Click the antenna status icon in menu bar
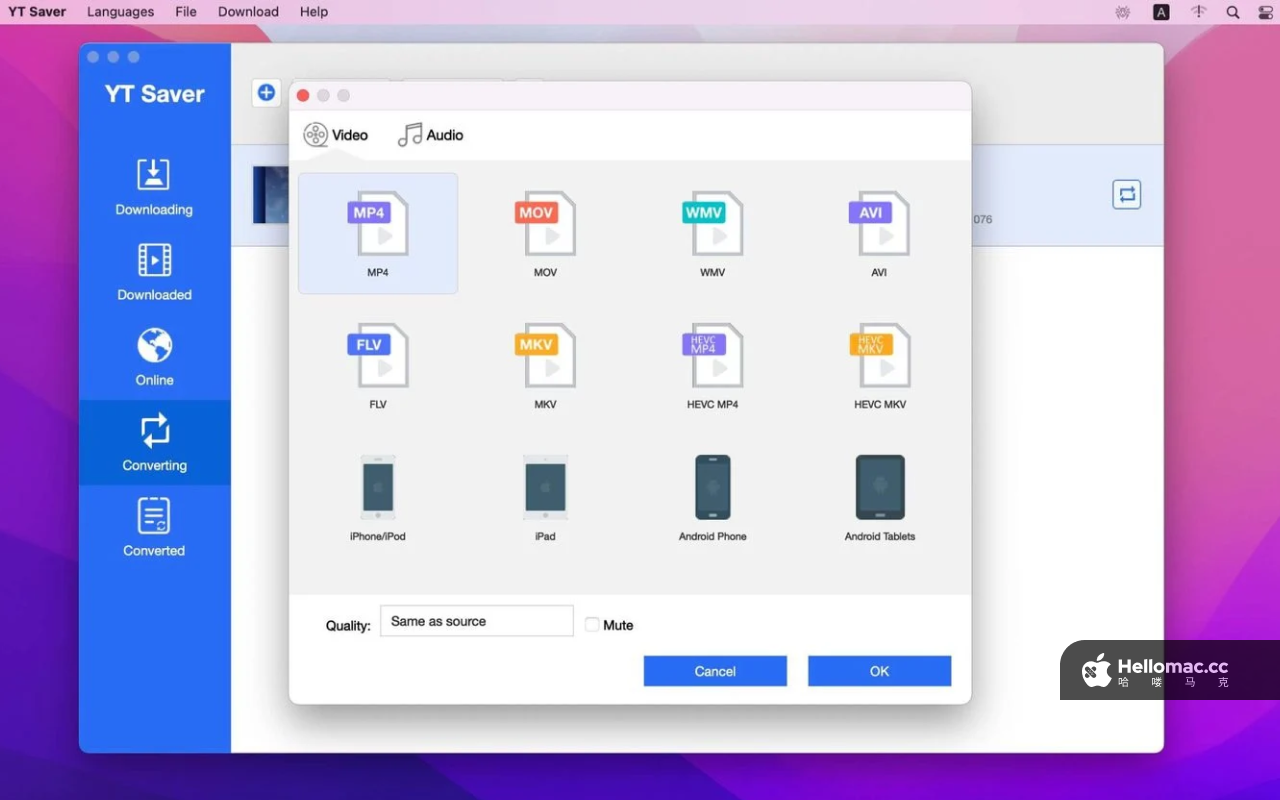This screenshot has width=1280, height=800. click(x=1198, y=12)
